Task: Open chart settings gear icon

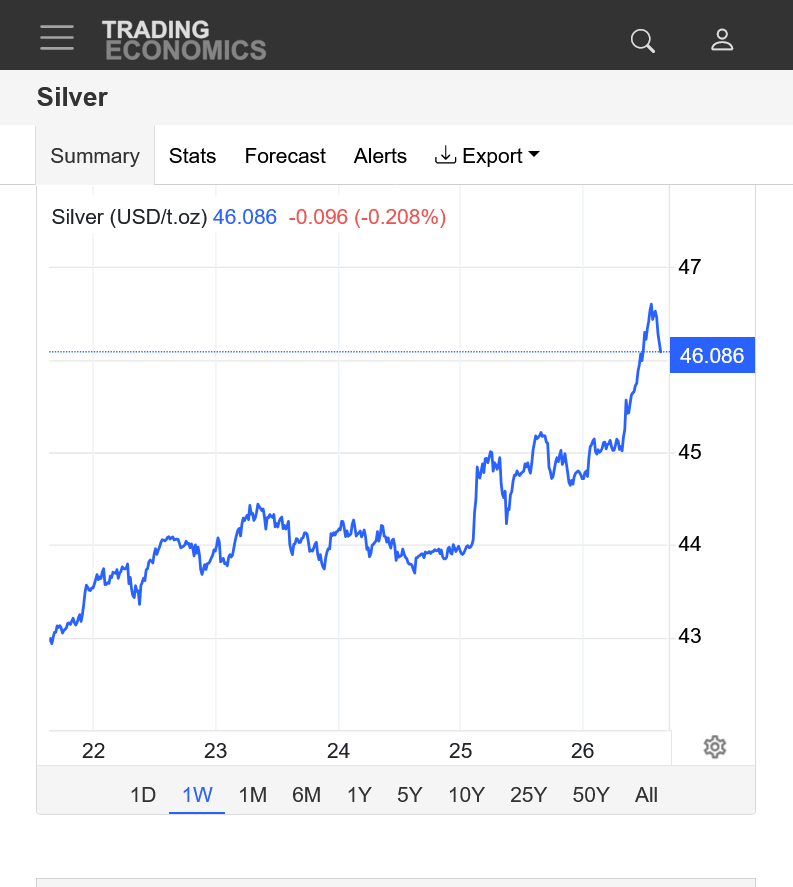Action: (x=714, y=747)
